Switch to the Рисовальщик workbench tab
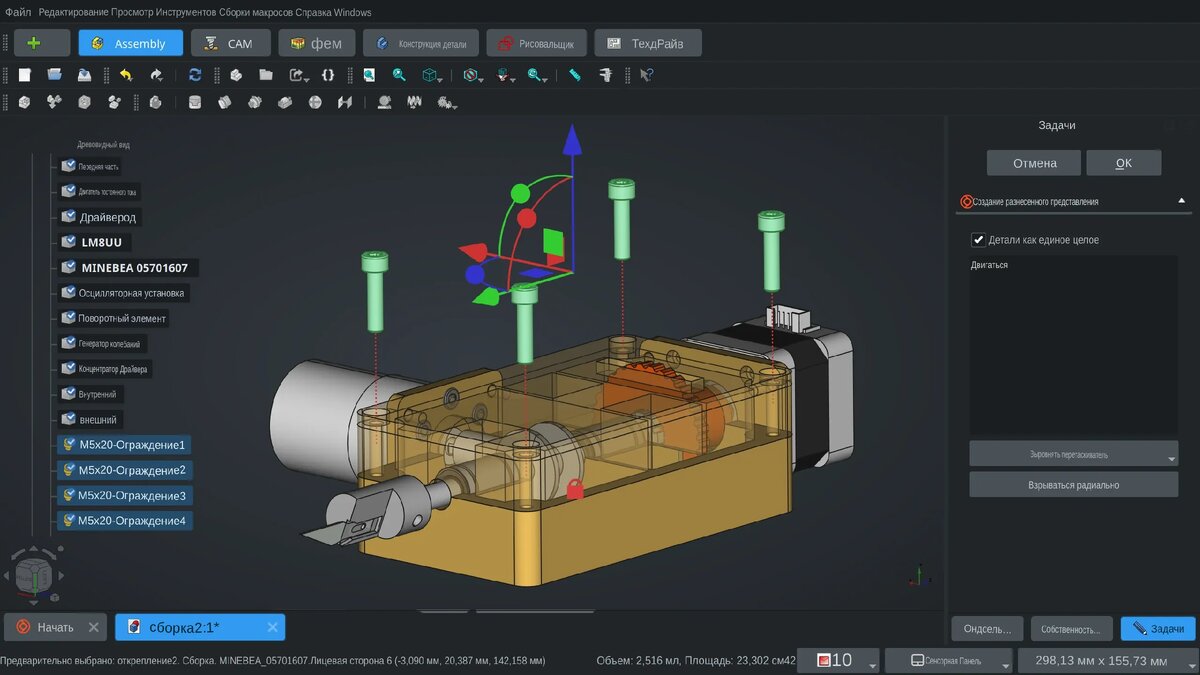The height and width of the screenshot is (675, 1200). pos(537,43)
